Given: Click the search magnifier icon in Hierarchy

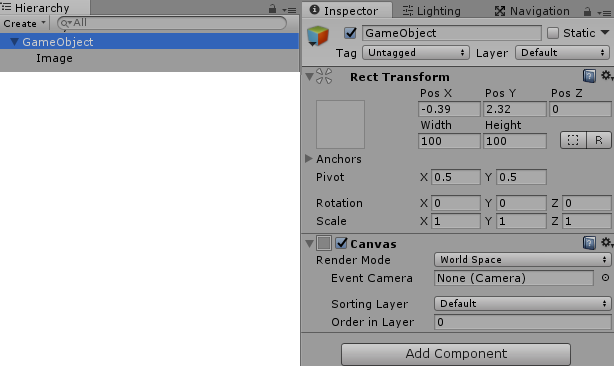Looking at the screenshot, I should [x=65, y=24].
